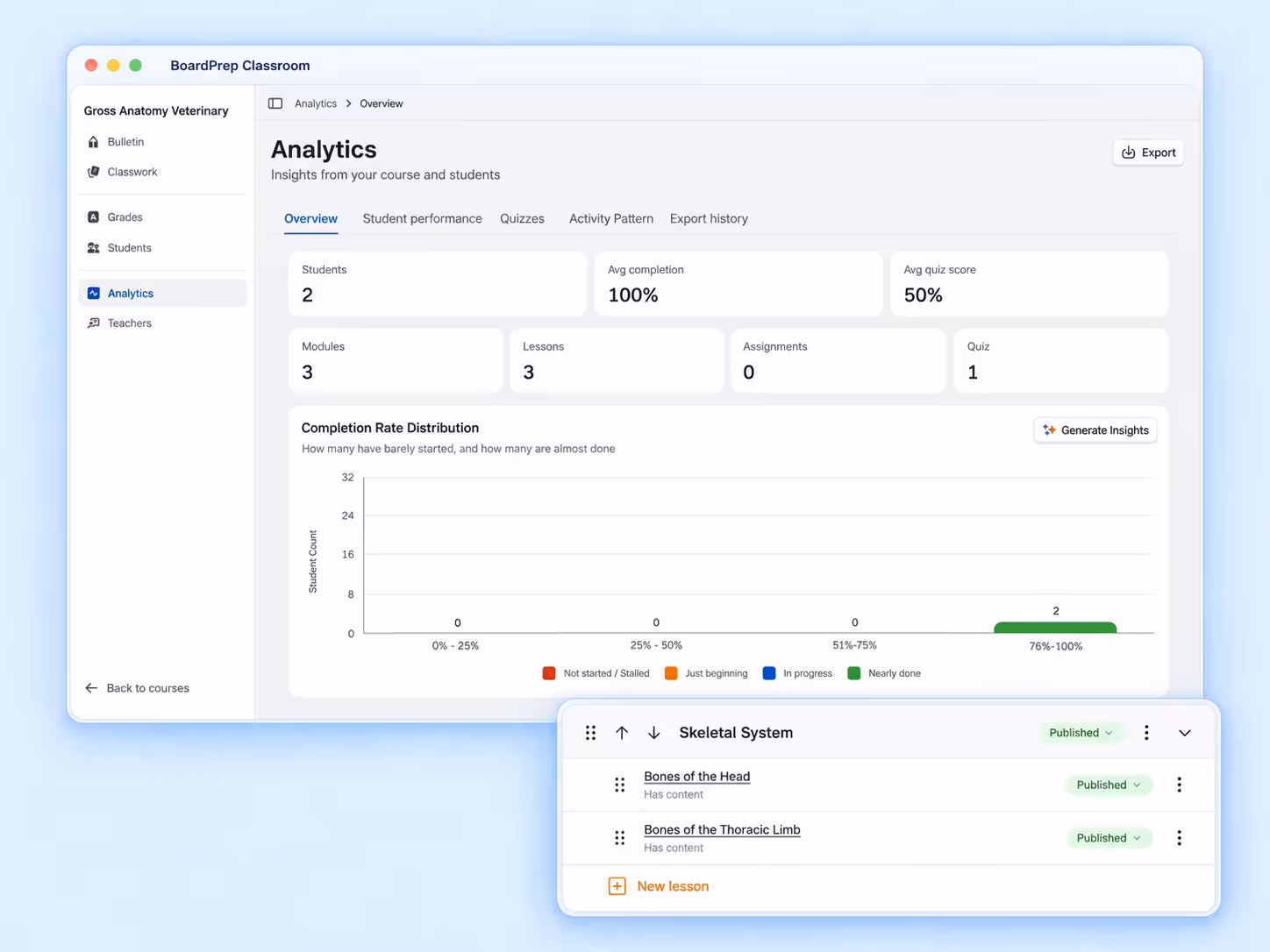The image size is (1270, 952).
Task: Click the Just beginning legend swatch
Action: coord(671,673)
